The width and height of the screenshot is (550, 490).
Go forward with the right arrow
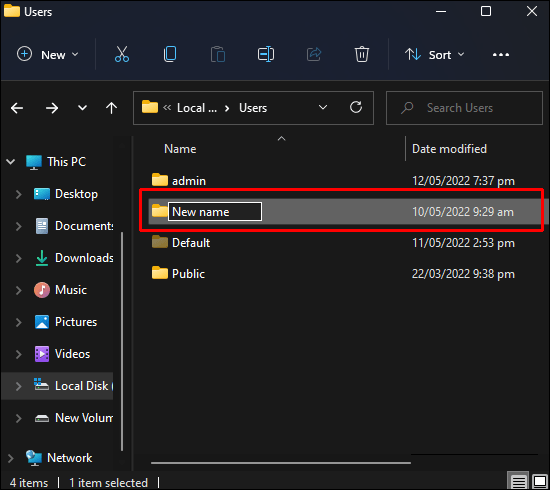click(x=52, y=108)
